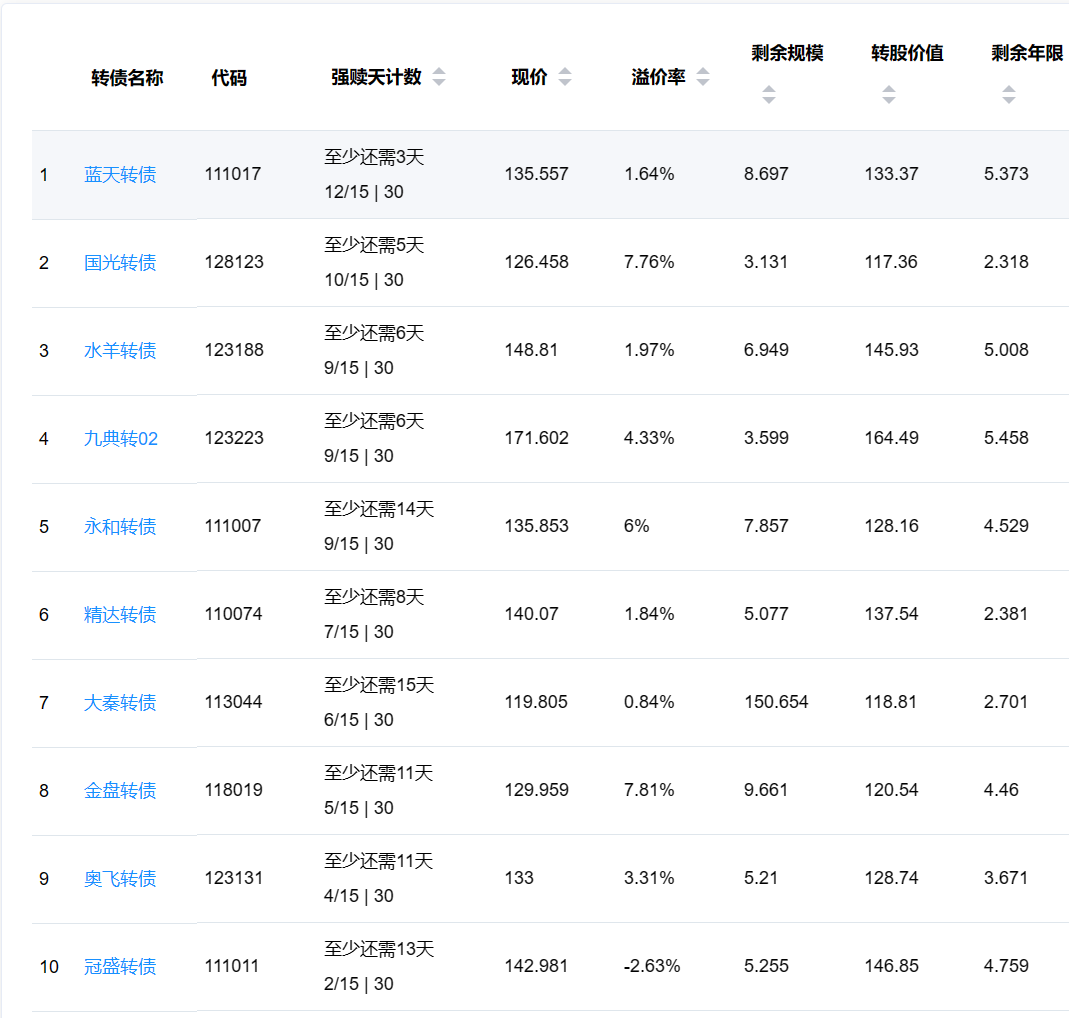
Task: Sort the table by 现价 arrows
Action: [565, 78]
